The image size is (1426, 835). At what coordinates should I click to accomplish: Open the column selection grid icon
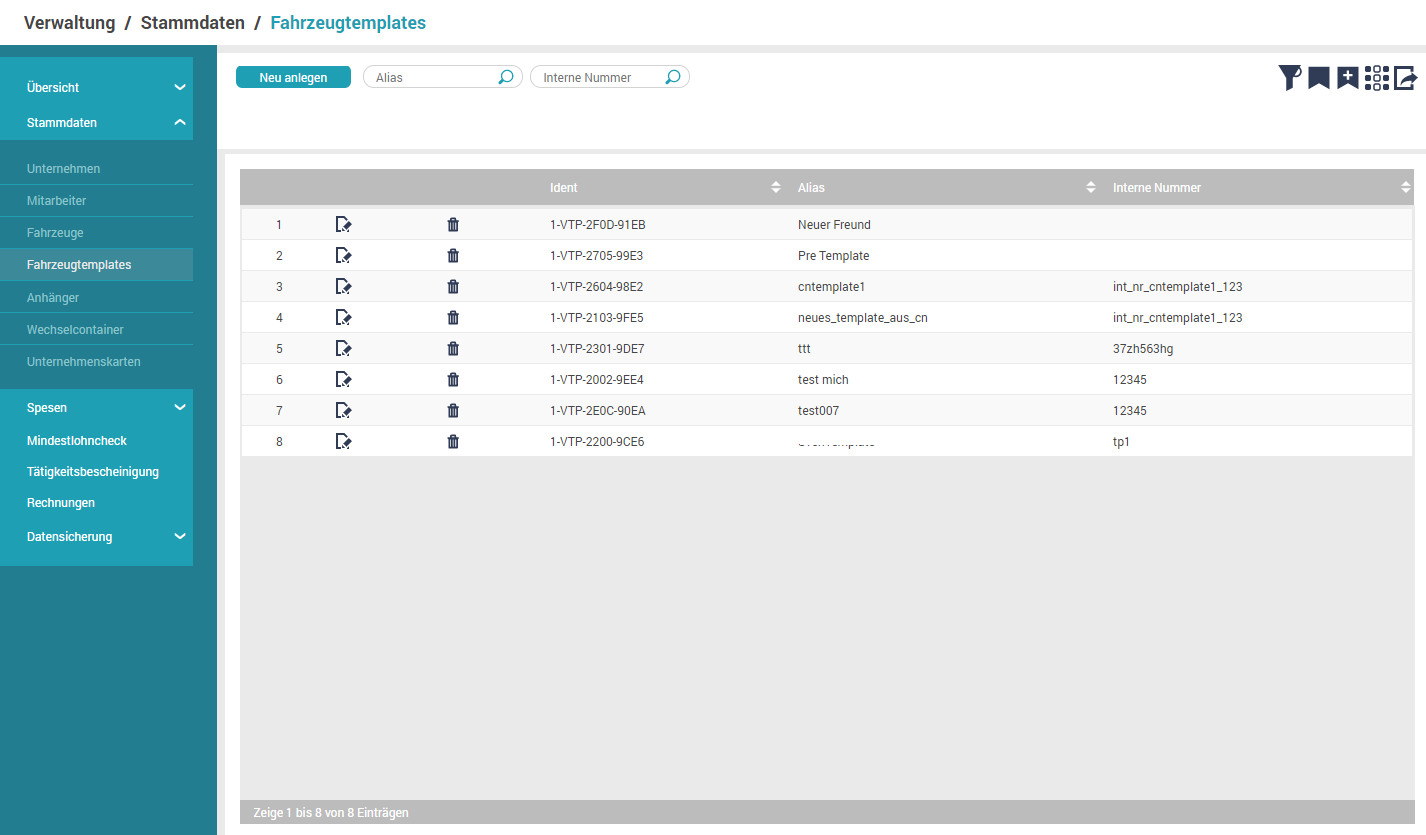point(1377,78)
